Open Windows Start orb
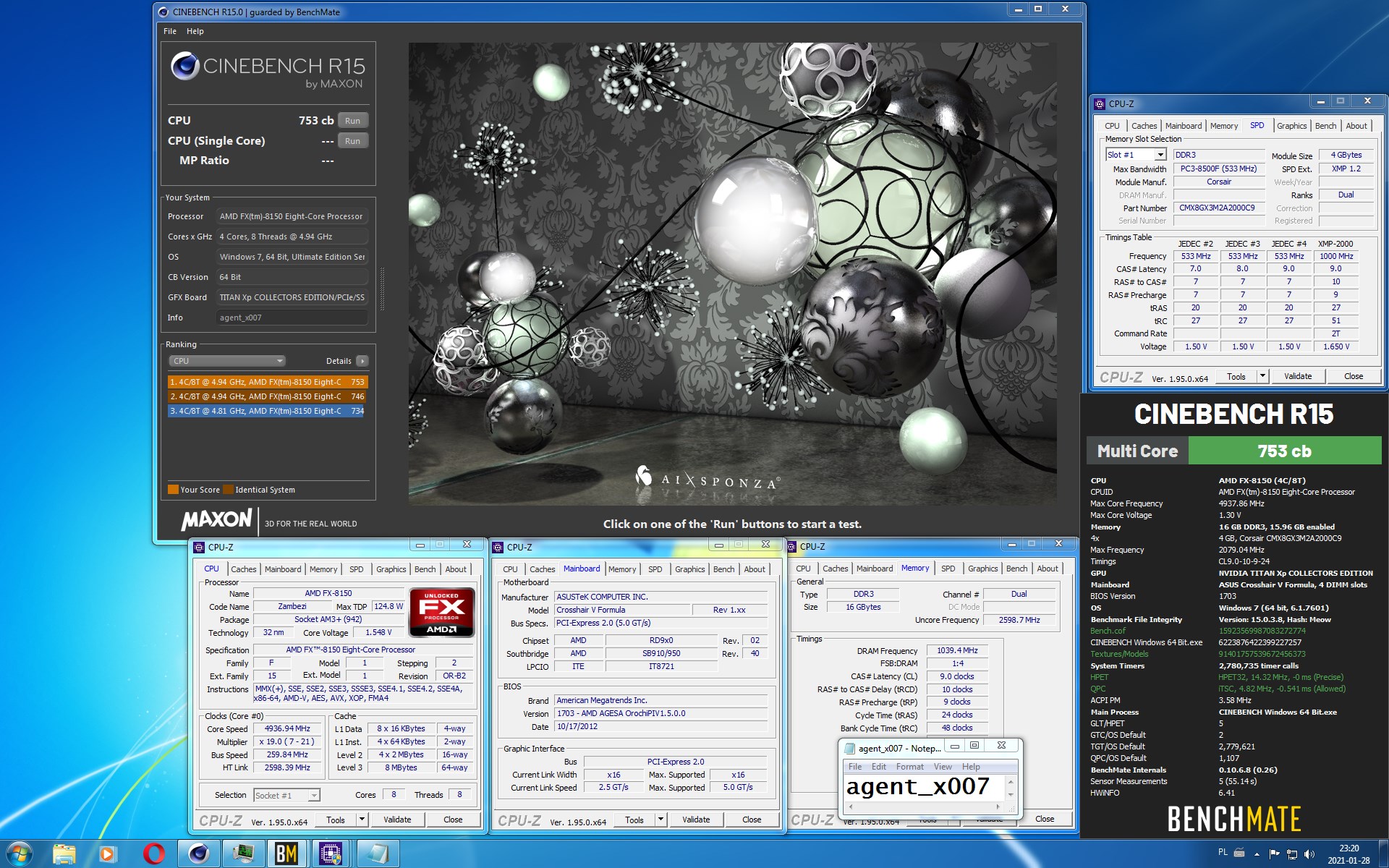The image size is (1389, 868). point(18,854)
